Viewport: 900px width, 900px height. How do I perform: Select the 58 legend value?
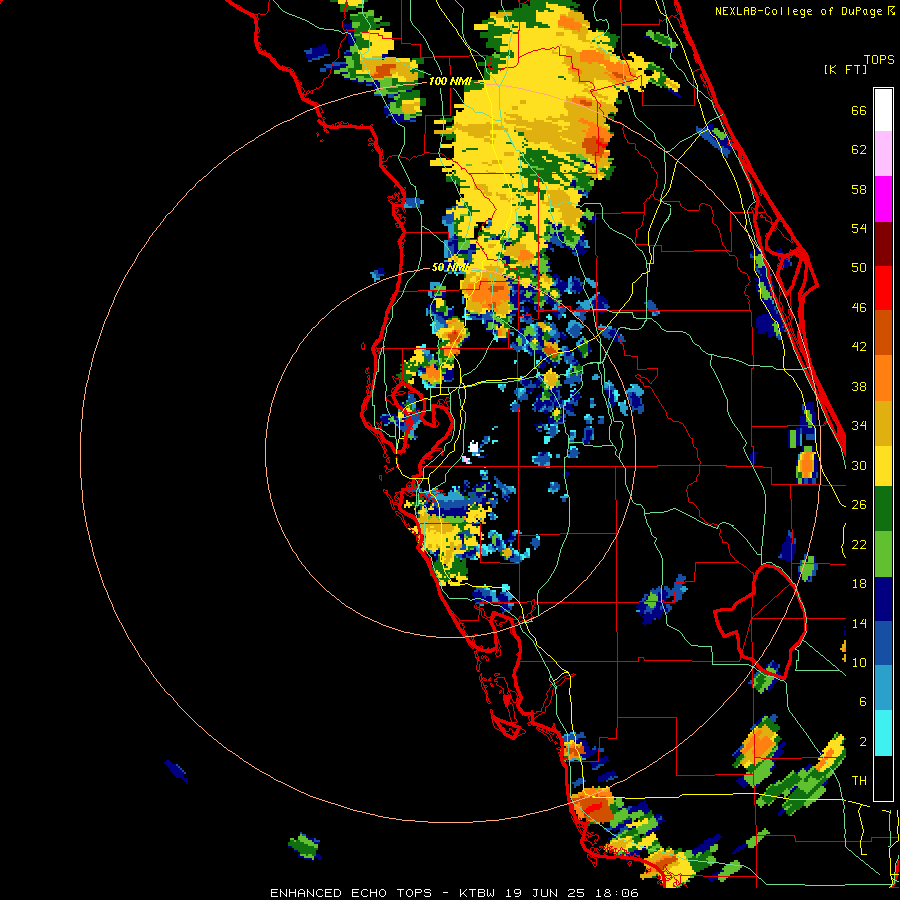859,189
